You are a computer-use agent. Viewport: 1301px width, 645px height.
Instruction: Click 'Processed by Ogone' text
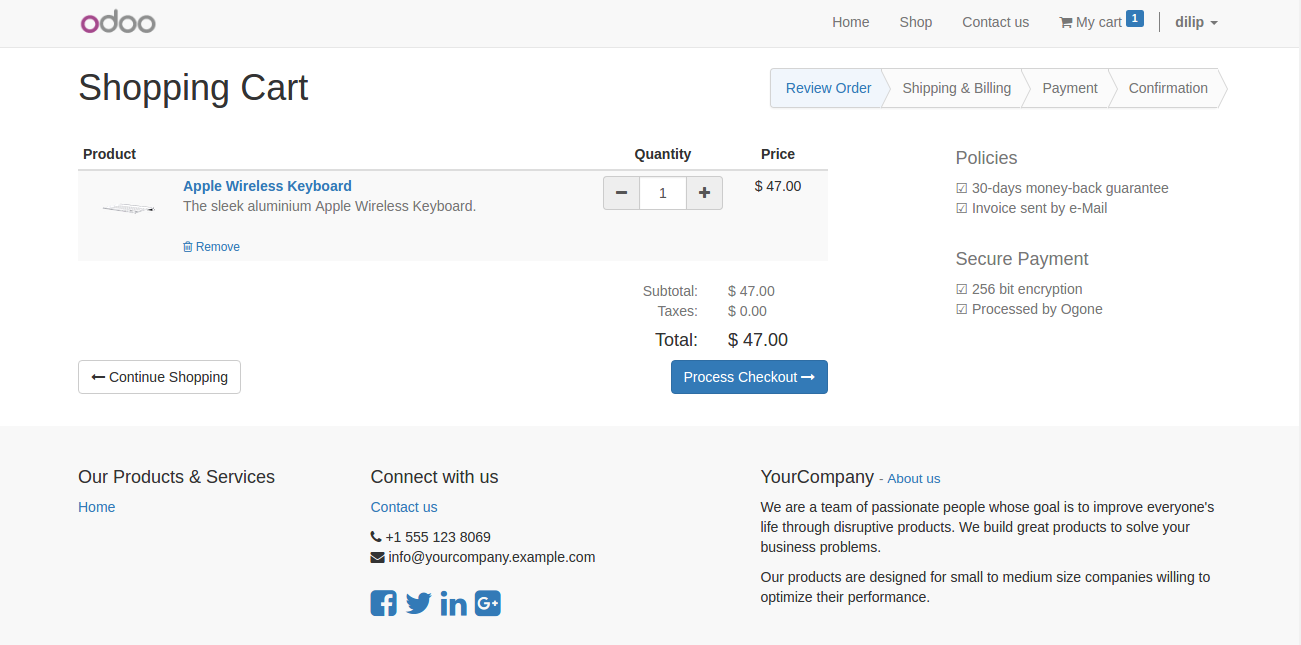click(1037, 309)
